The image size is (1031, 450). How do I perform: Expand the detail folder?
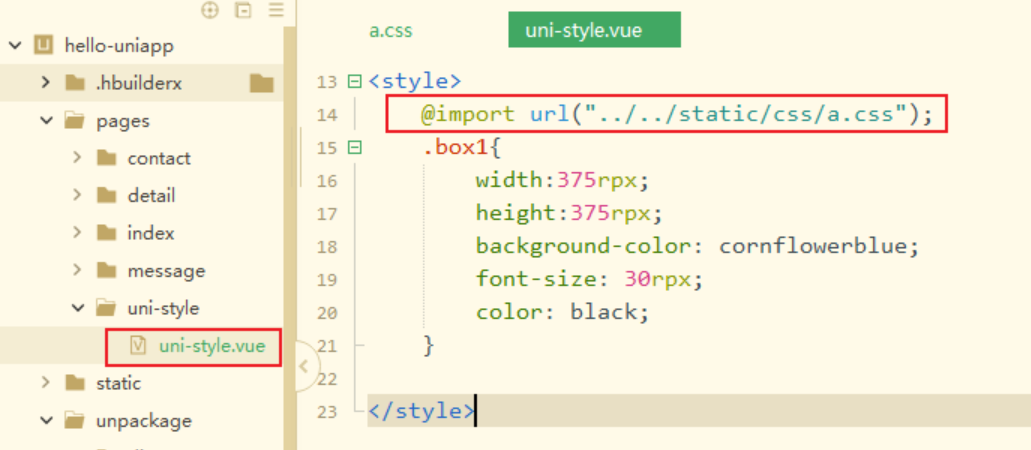click(77, 195)
